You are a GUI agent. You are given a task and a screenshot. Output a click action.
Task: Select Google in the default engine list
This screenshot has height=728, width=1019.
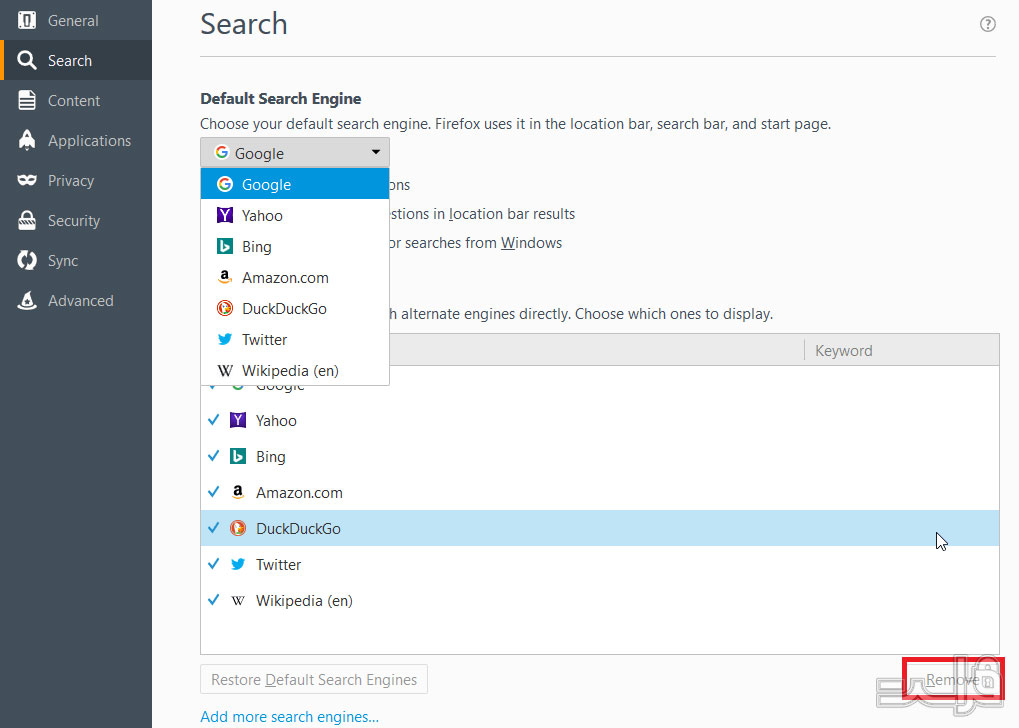(295, 184)
